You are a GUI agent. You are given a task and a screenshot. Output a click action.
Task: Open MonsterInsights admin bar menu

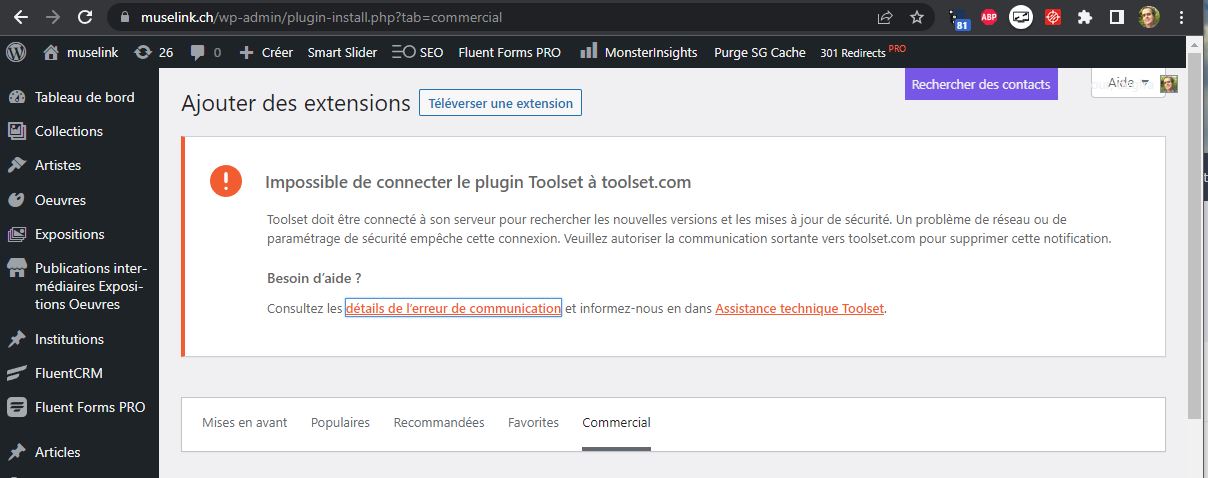[638, 52]
